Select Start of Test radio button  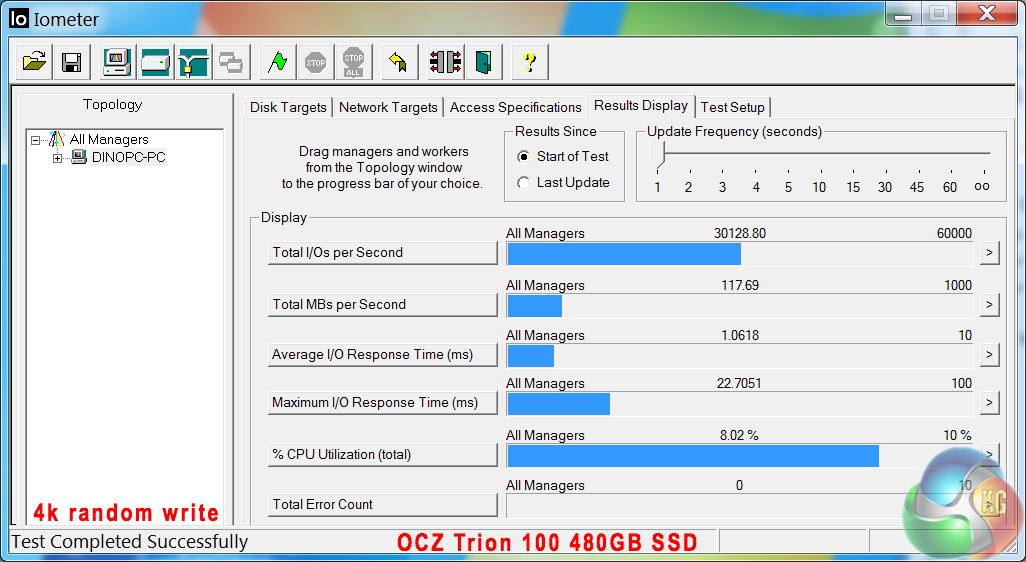523,157
